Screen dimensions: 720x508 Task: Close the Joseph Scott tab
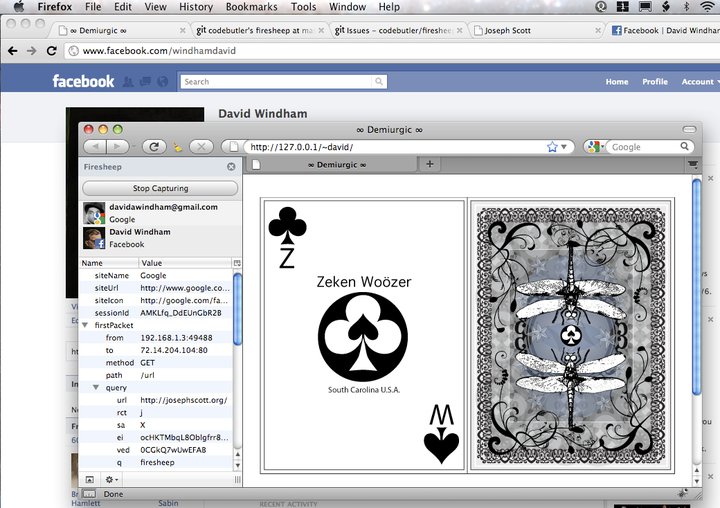(597, 30)
